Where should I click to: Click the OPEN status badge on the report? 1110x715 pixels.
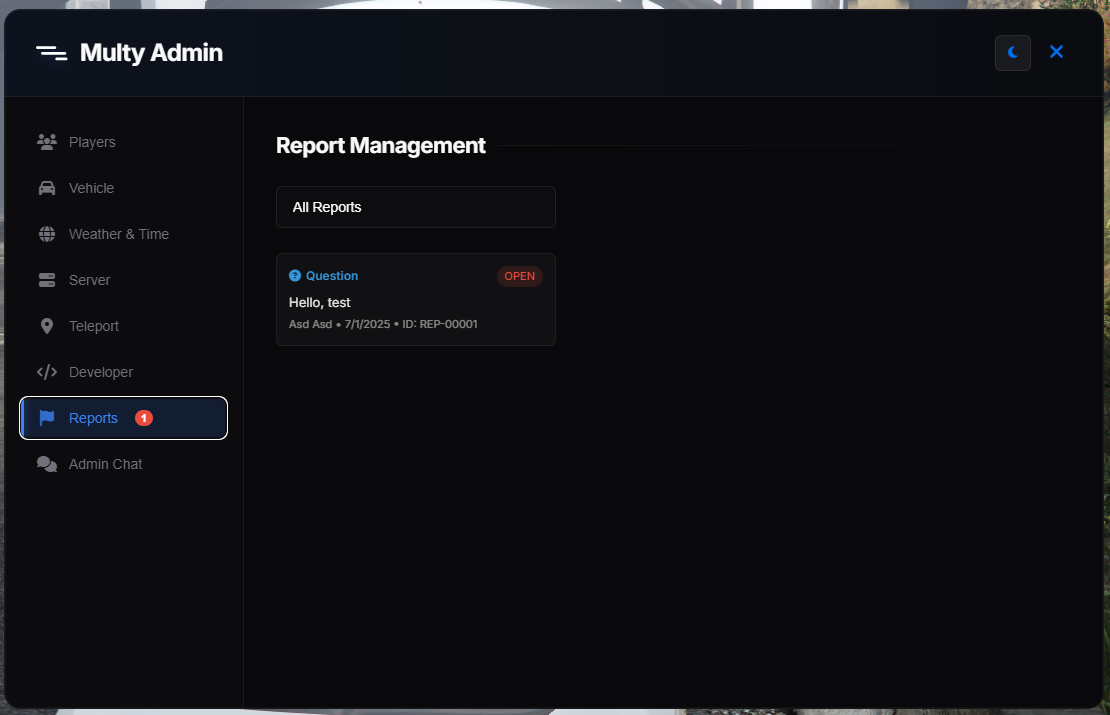[x=519, y=276]
